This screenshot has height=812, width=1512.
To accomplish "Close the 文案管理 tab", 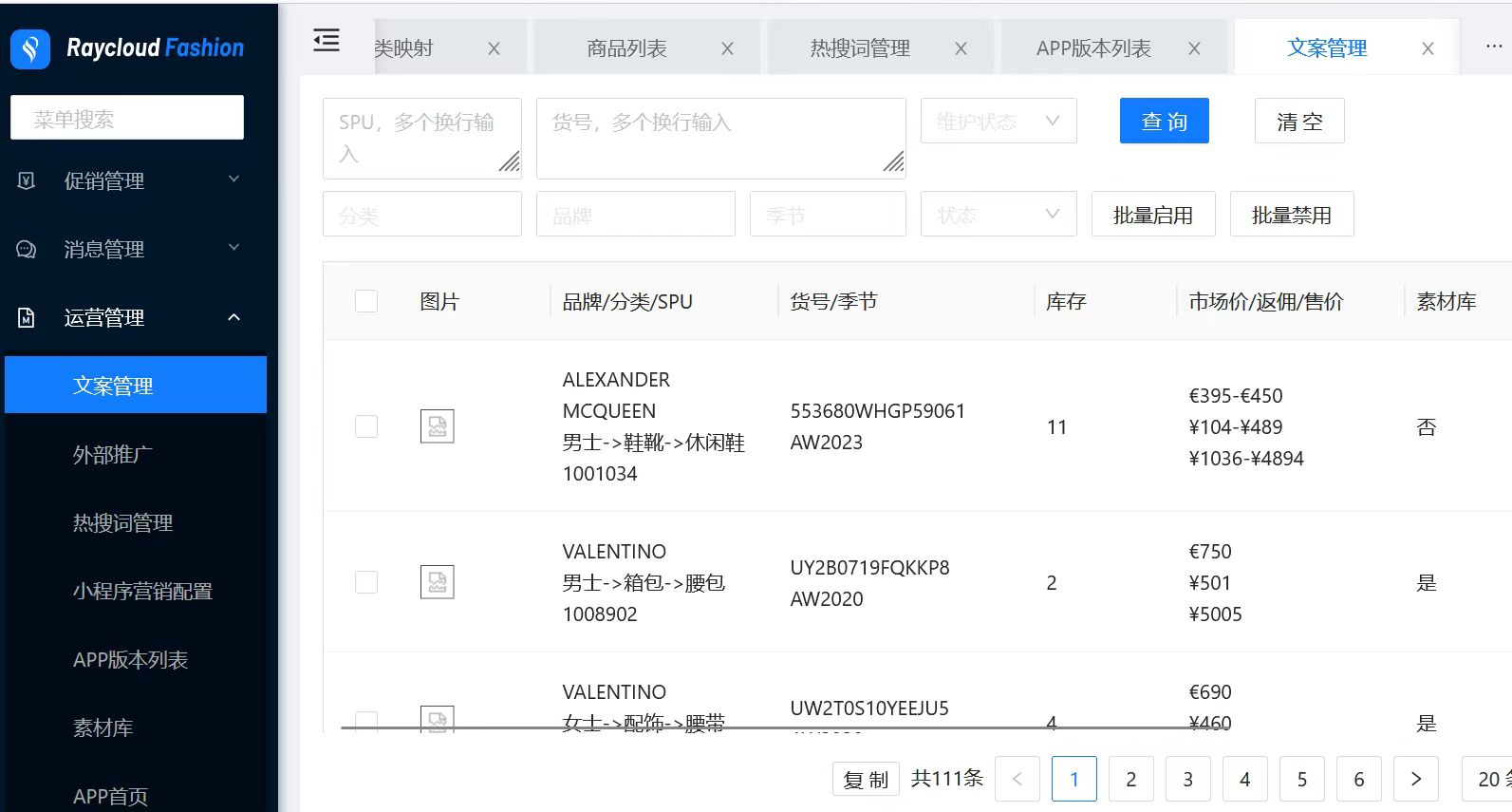I will pos(1428,48).
